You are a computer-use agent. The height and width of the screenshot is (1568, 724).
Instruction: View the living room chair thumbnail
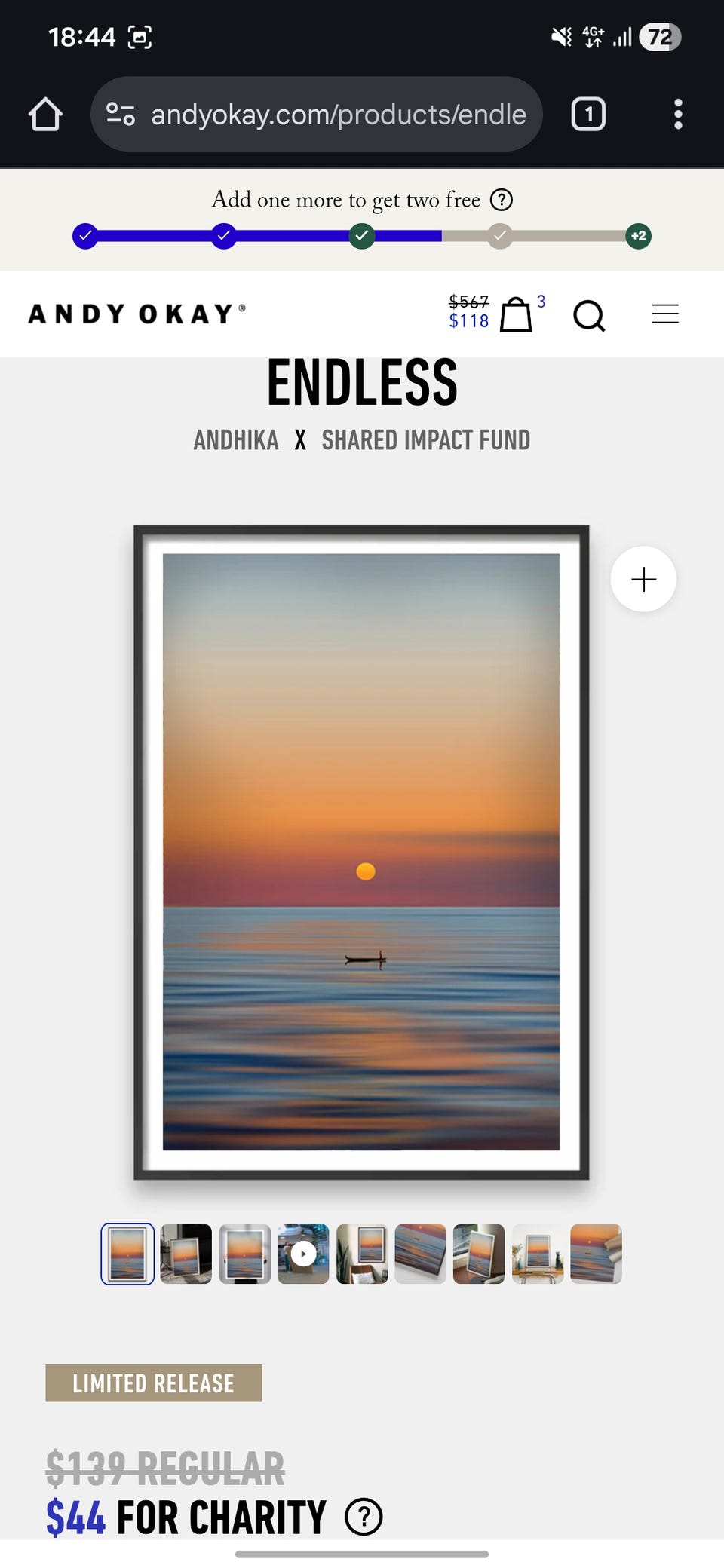[x=362, y=1254]
